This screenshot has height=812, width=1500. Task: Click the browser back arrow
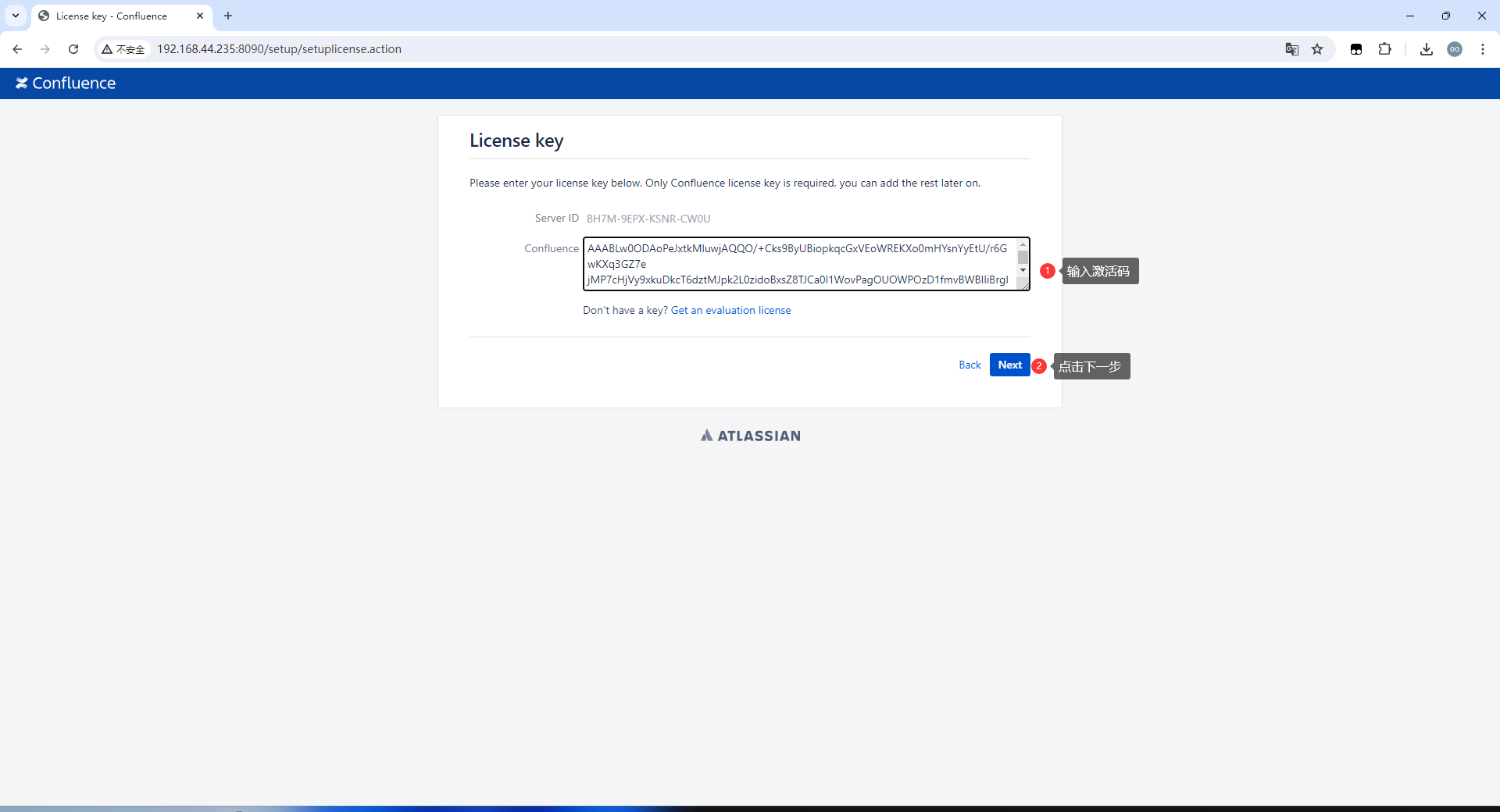(17, 49)
